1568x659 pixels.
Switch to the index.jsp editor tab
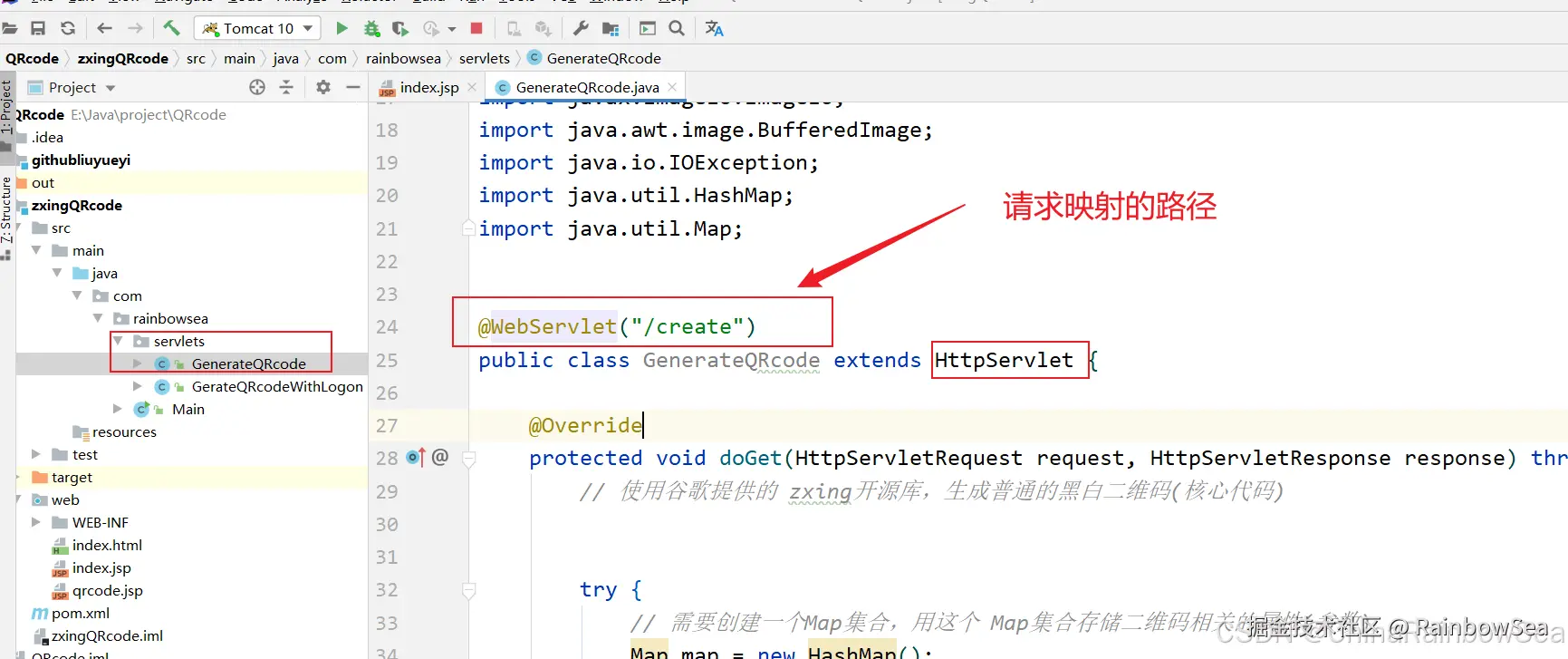click(x=429, y=87)
